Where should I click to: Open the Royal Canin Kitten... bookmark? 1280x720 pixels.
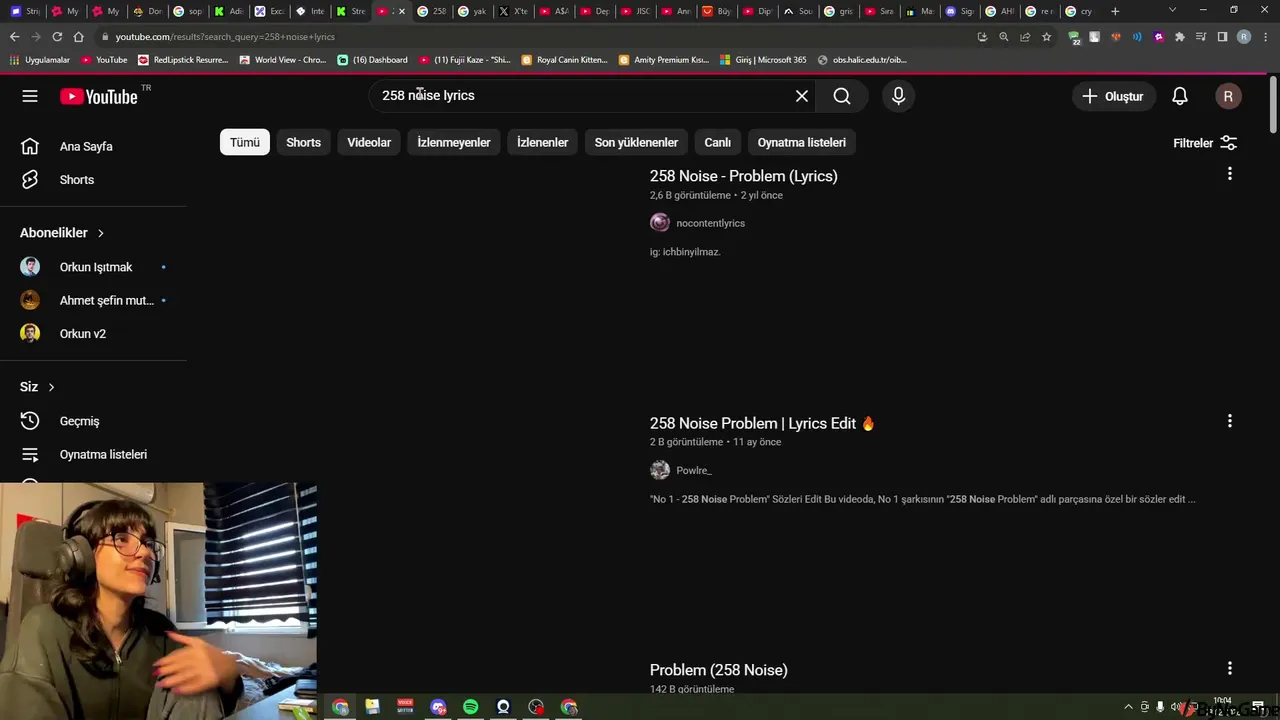pyautogui.click(x=565, y=60)
